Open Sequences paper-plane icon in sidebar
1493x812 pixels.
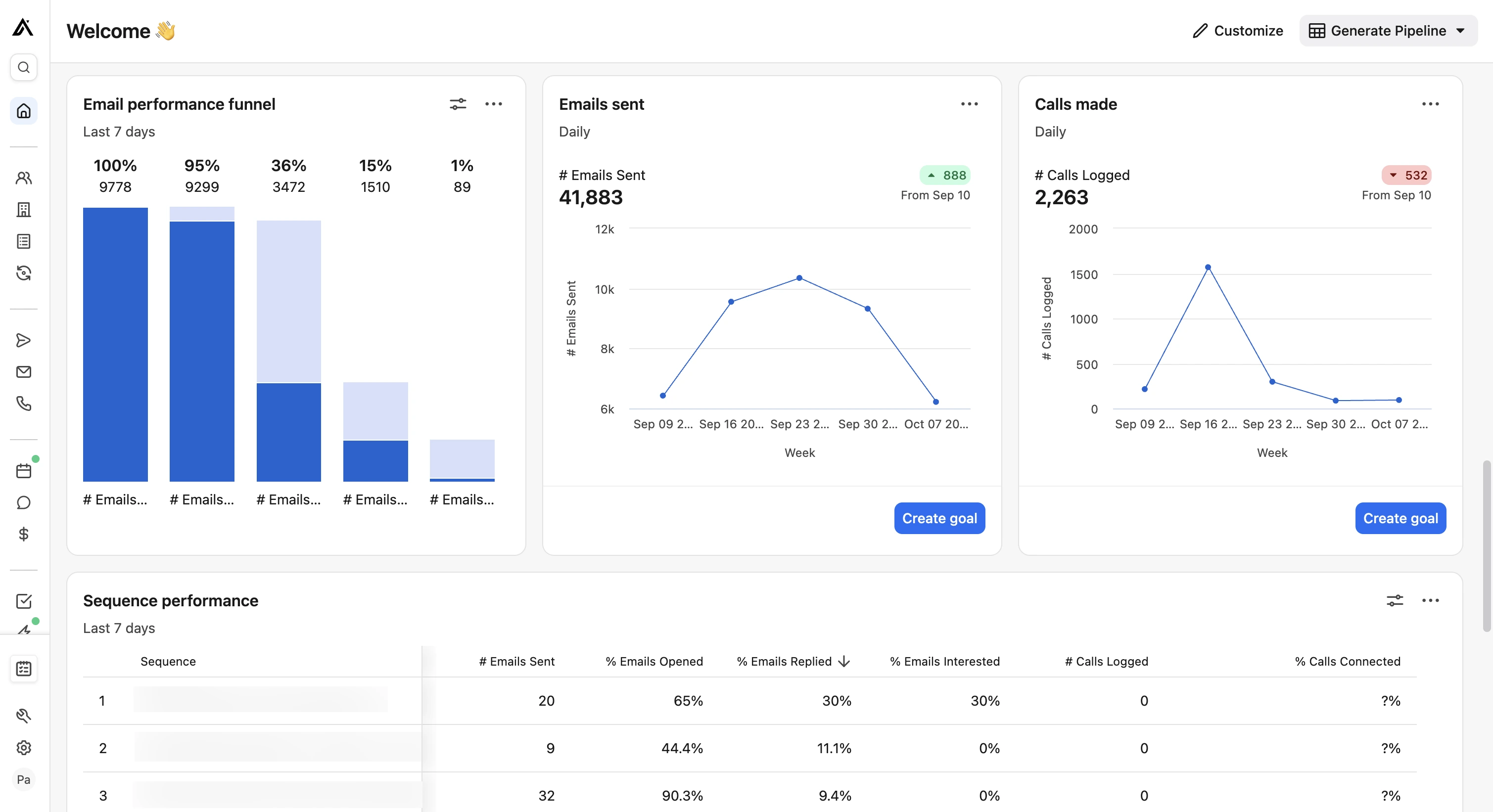[24, 340]
